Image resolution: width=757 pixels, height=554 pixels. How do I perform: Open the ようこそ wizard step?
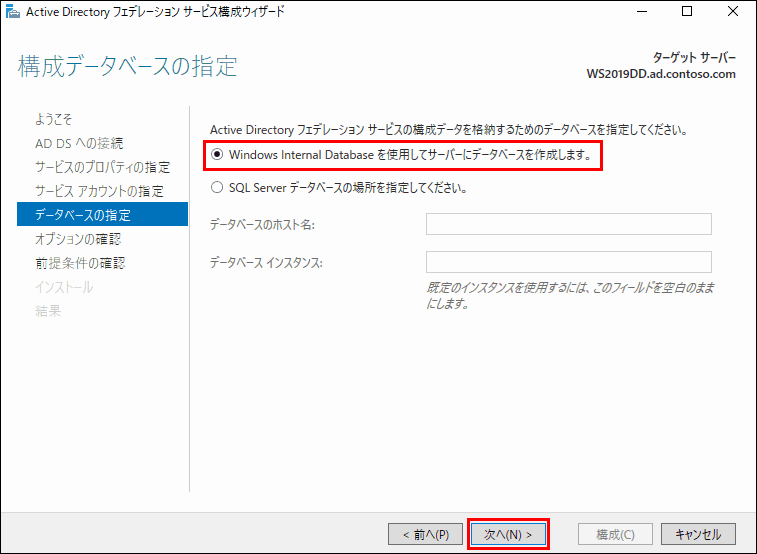point(54,119)
